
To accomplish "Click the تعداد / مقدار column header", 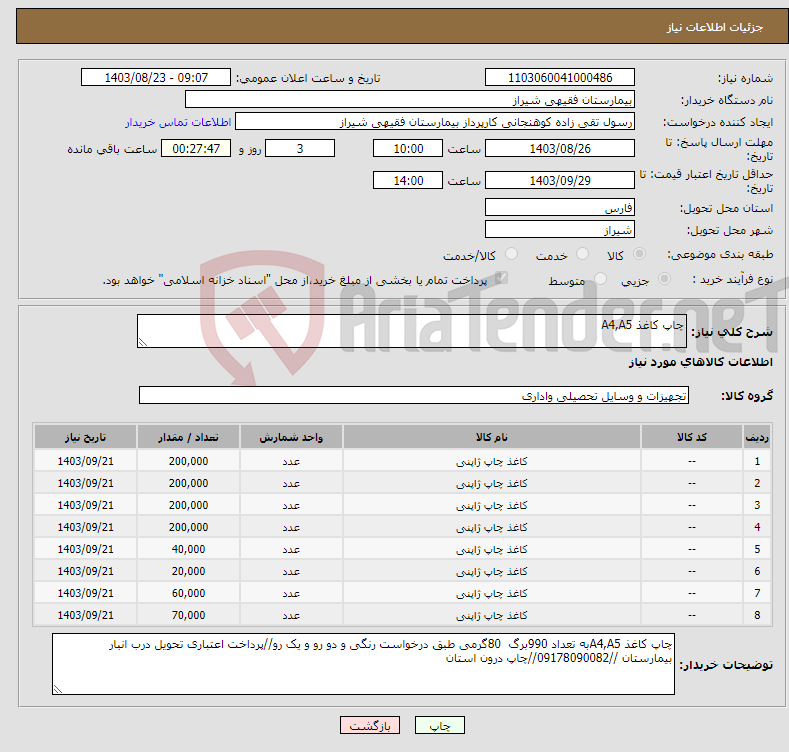I will [188, 437].
